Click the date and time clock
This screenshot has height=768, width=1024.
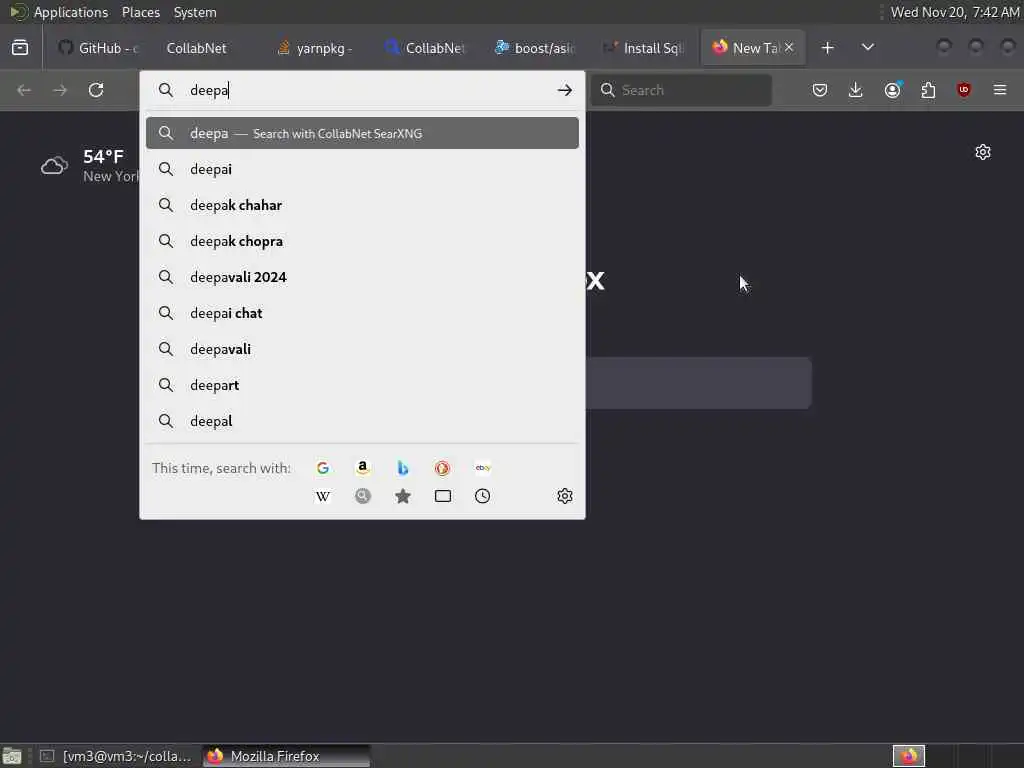(955, 12)
